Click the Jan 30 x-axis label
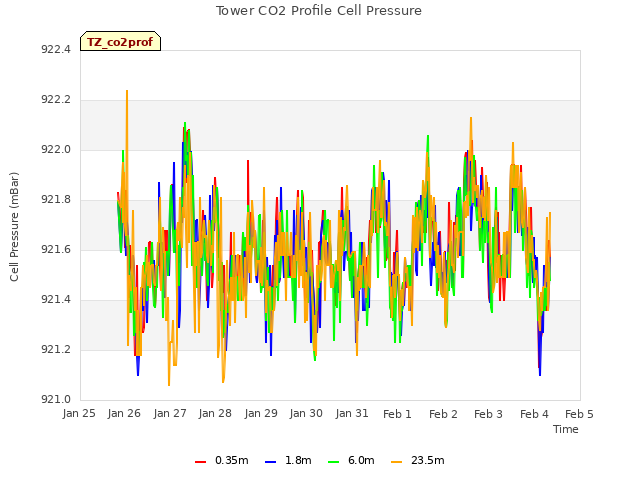The width and height of the screenshot is (640, 480). coord(306,414)
